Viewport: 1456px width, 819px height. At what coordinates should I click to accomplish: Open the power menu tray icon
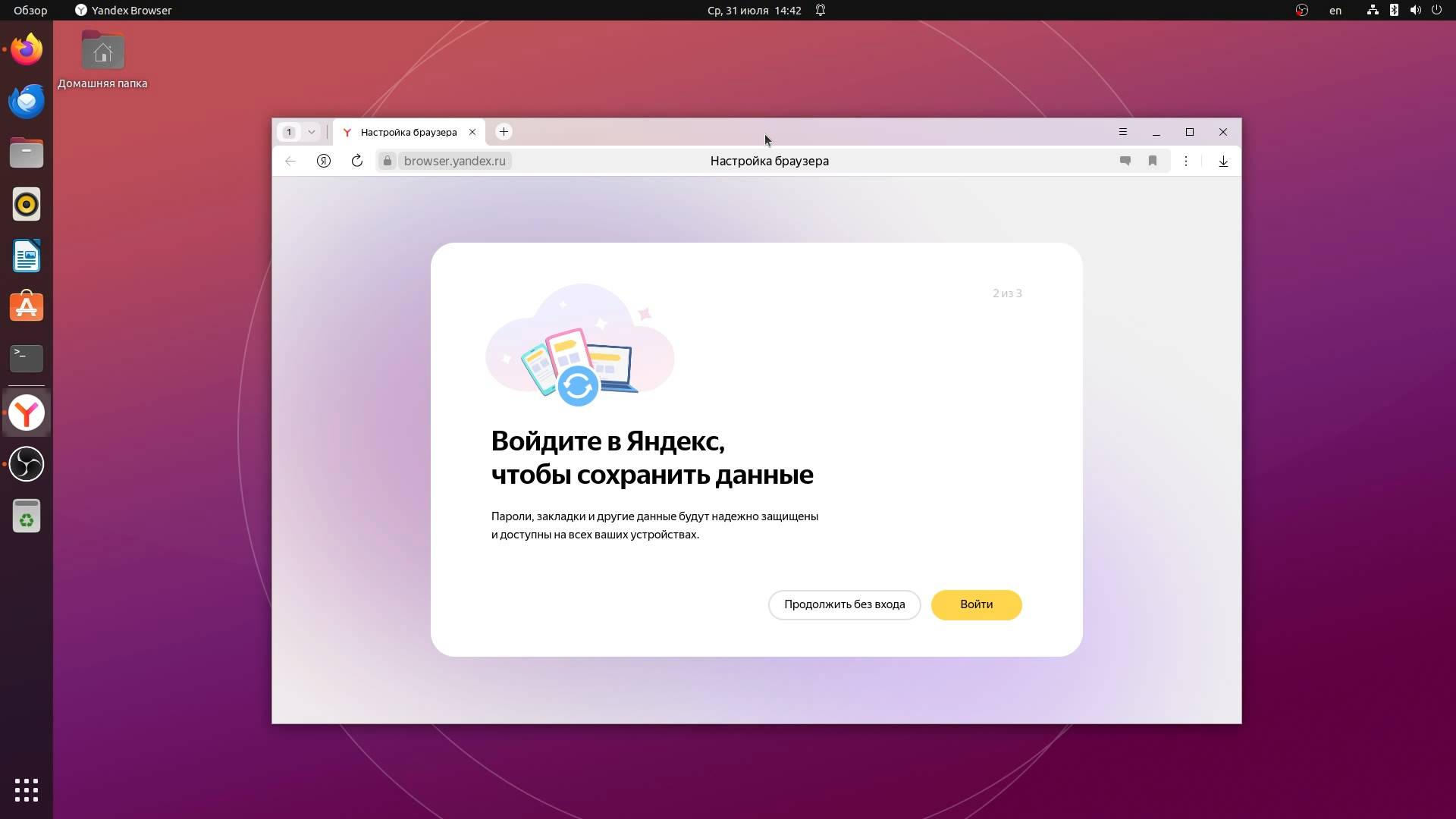[1436, 10]
